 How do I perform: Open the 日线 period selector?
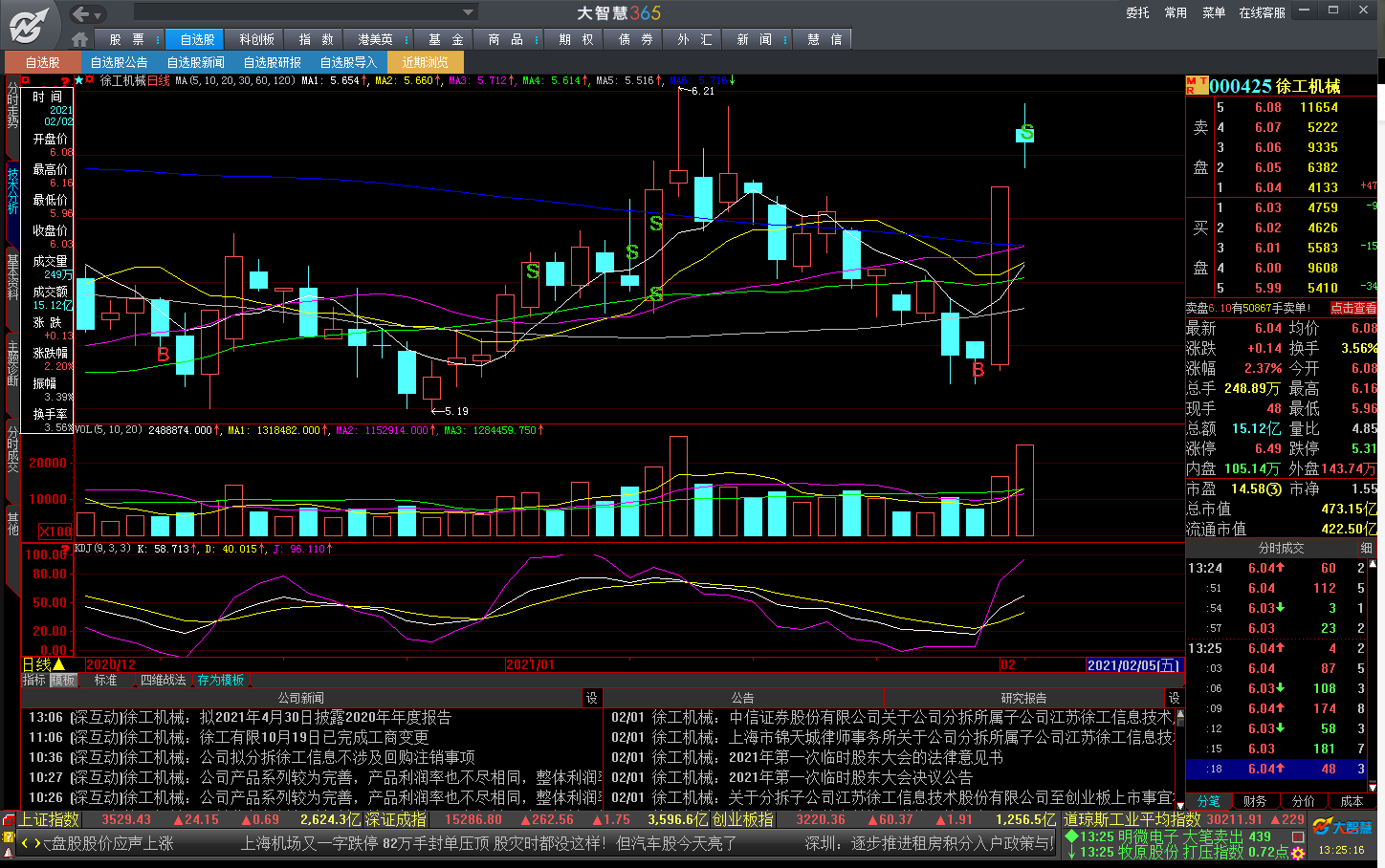43,664
